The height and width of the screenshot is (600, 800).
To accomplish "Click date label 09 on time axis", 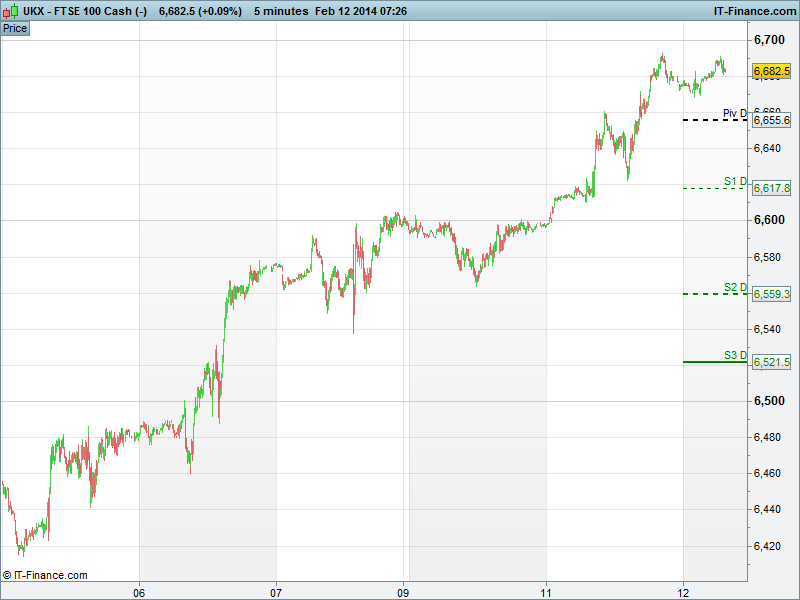I will coord(405,591).
